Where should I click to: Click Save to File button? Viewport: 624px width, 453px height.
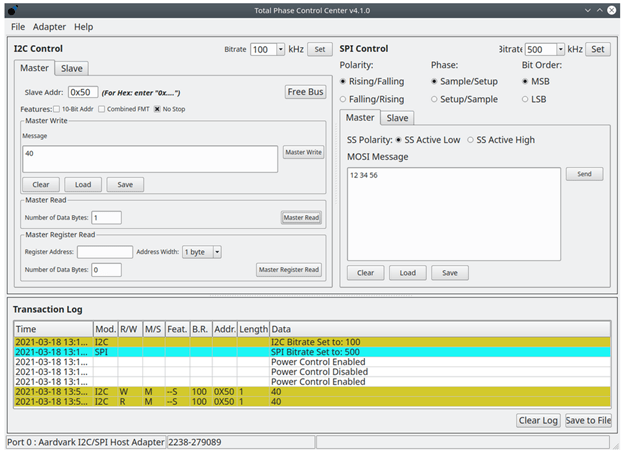coord(588,420)
